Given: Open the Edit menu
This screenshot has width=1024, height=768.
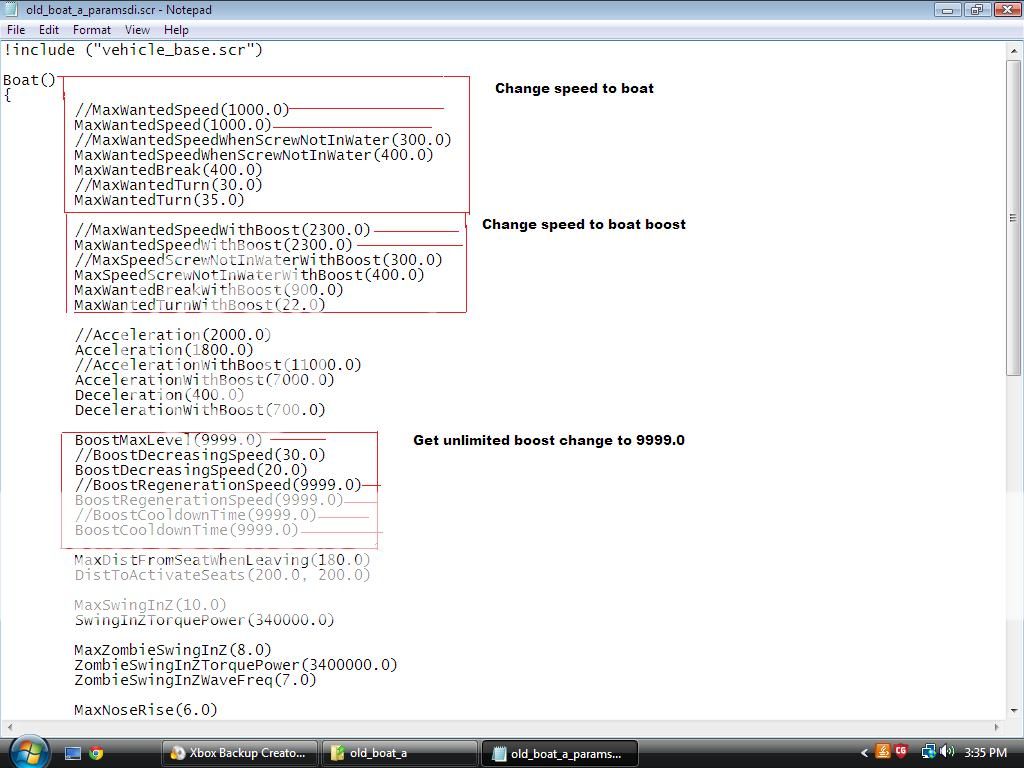Looking at the screenshot, I should (x=48, y=30).
